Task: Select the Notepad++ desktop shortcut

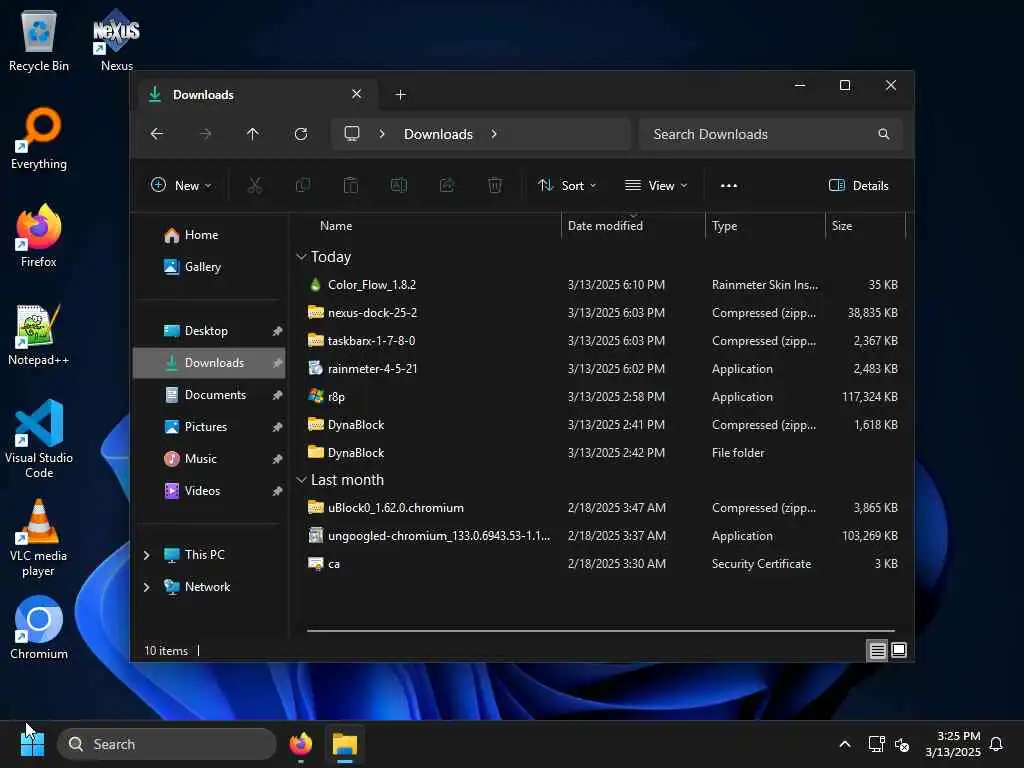Action: pos(39,334)
